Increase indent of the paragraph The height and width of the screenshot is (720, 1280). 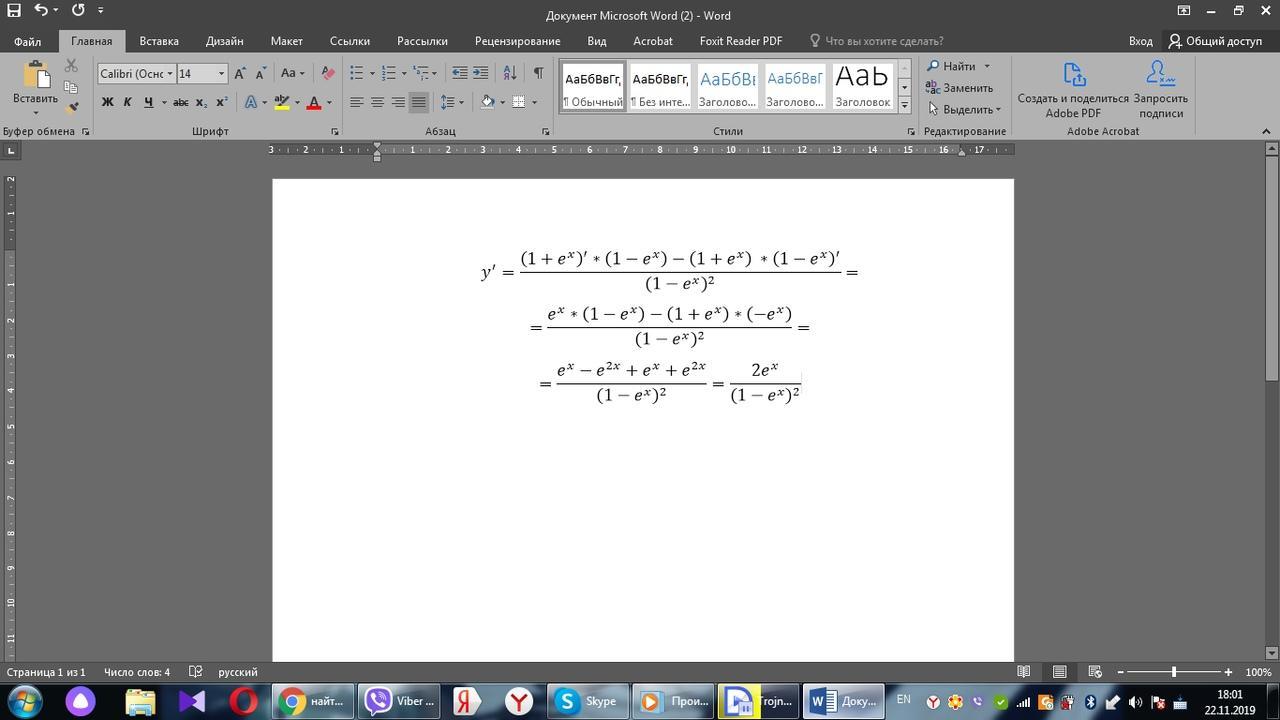pyautogui.click(x=481, y=73)
